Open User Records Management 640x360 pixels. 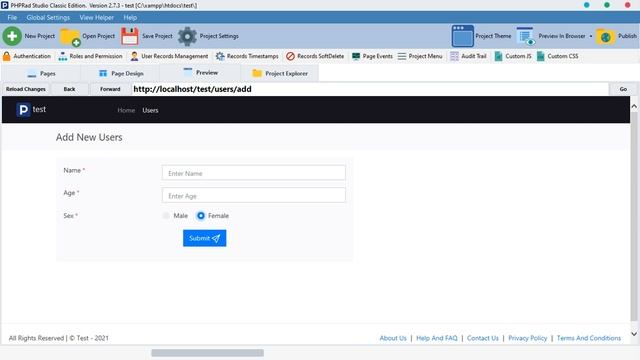point(169,56)
